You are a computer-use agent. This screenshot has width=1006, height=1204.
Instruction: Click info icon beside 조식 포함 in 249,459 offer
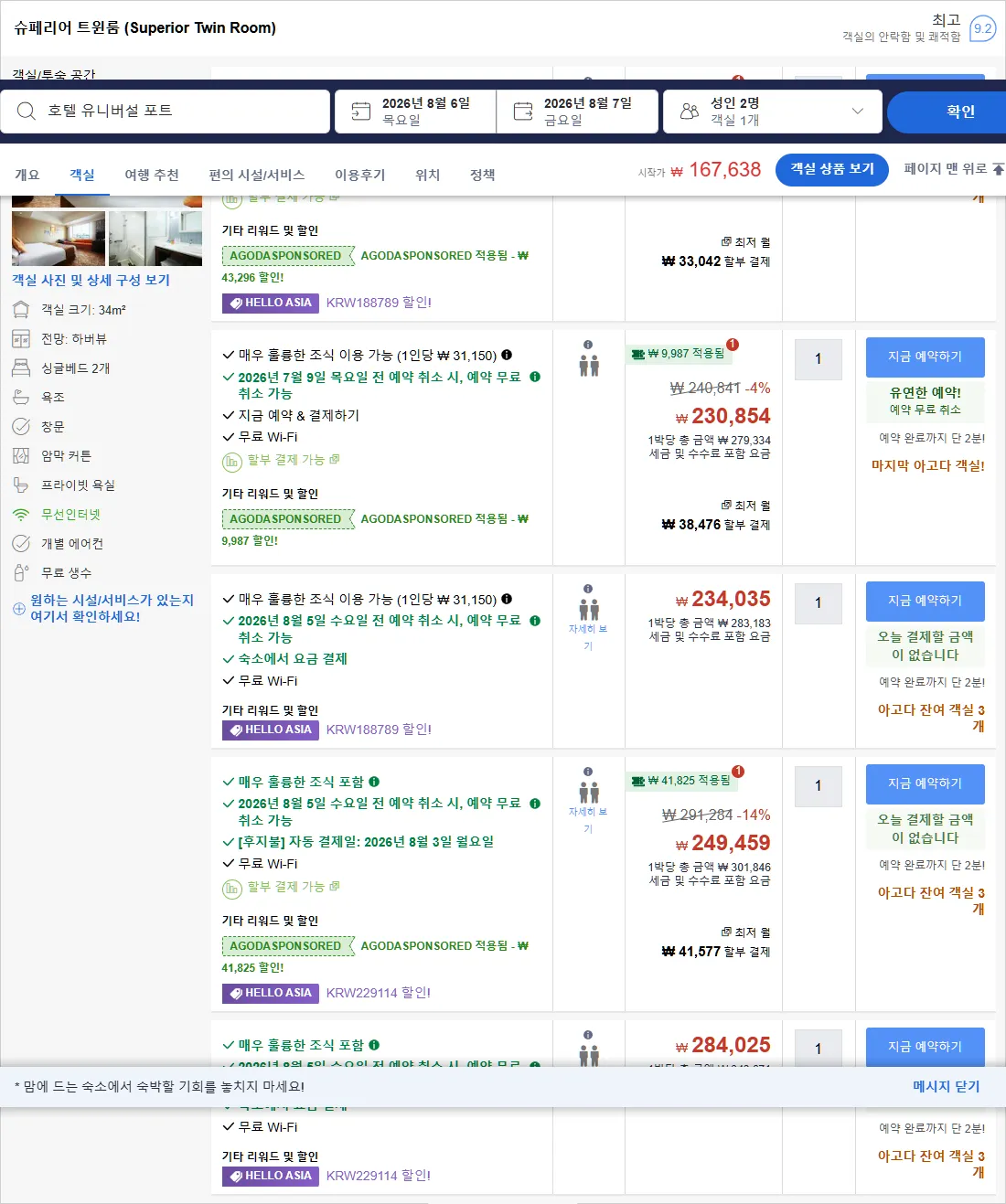click(x=374, y=782)
